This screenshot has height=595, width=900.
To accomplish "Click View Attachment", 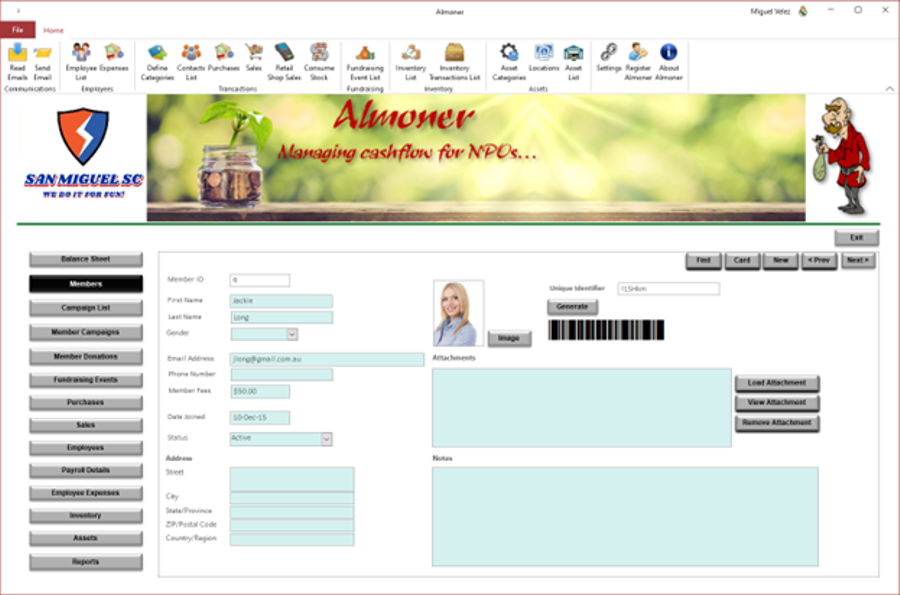I will (x=777, y=403).
